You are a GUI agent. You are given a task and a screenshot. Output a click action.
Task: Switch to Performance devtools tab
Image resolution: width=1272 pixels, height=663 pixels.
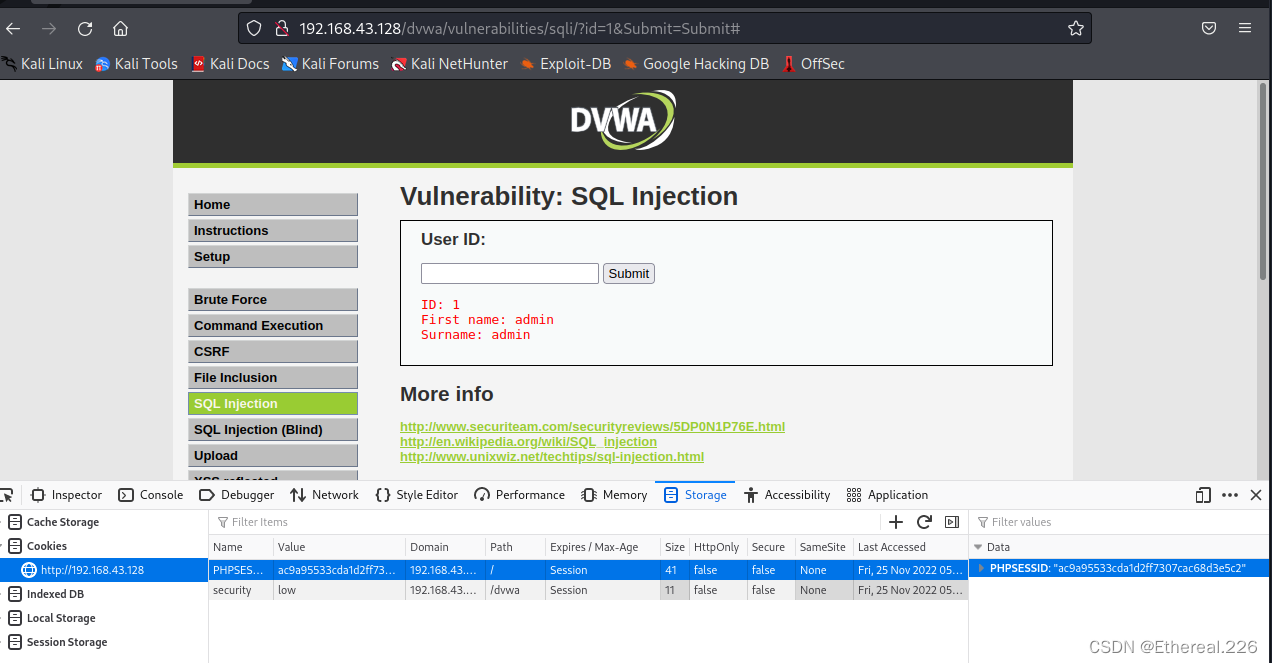[520, 495]
